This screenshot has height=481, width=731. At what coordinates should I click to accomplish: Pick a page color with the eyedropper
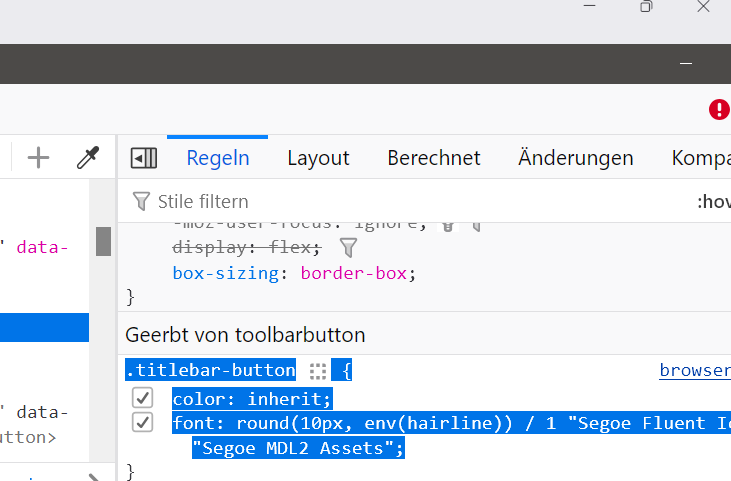pyautogui.click(x=88, y=158)
